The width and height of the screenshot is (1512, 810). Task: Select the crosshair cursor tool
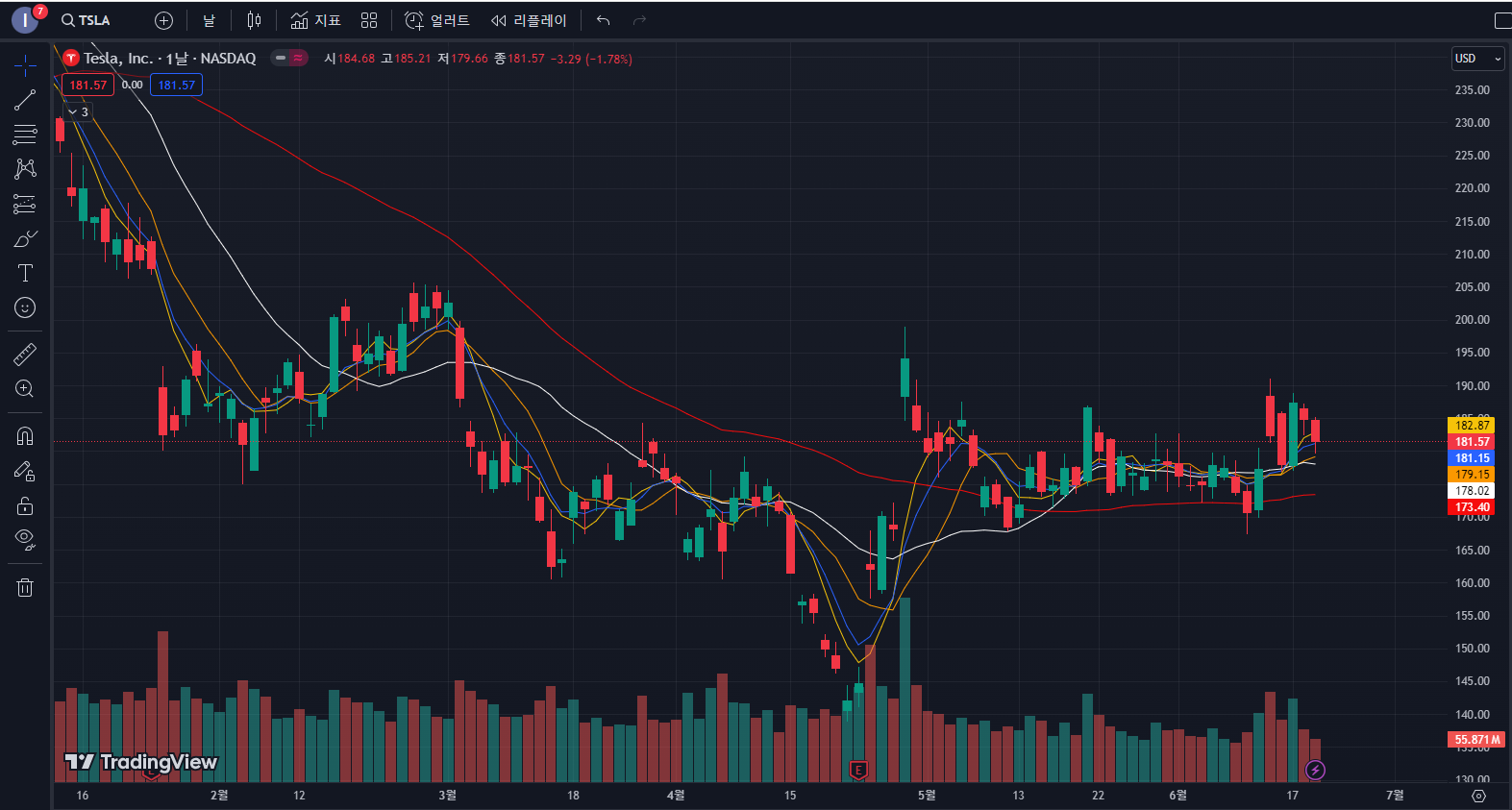pos(25,64)
